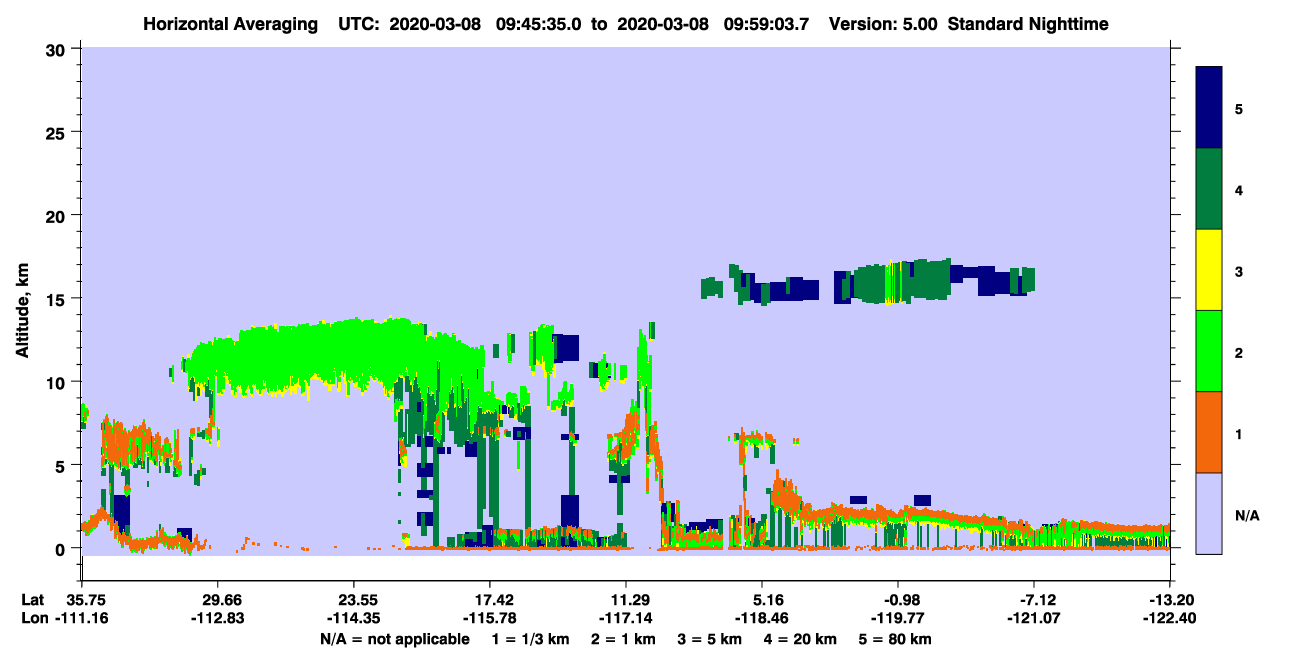1300x667 pixels.
Task: Click the dark green level 4 colorbar segment
Action: pyautogui.click(x=1209, y=189)
